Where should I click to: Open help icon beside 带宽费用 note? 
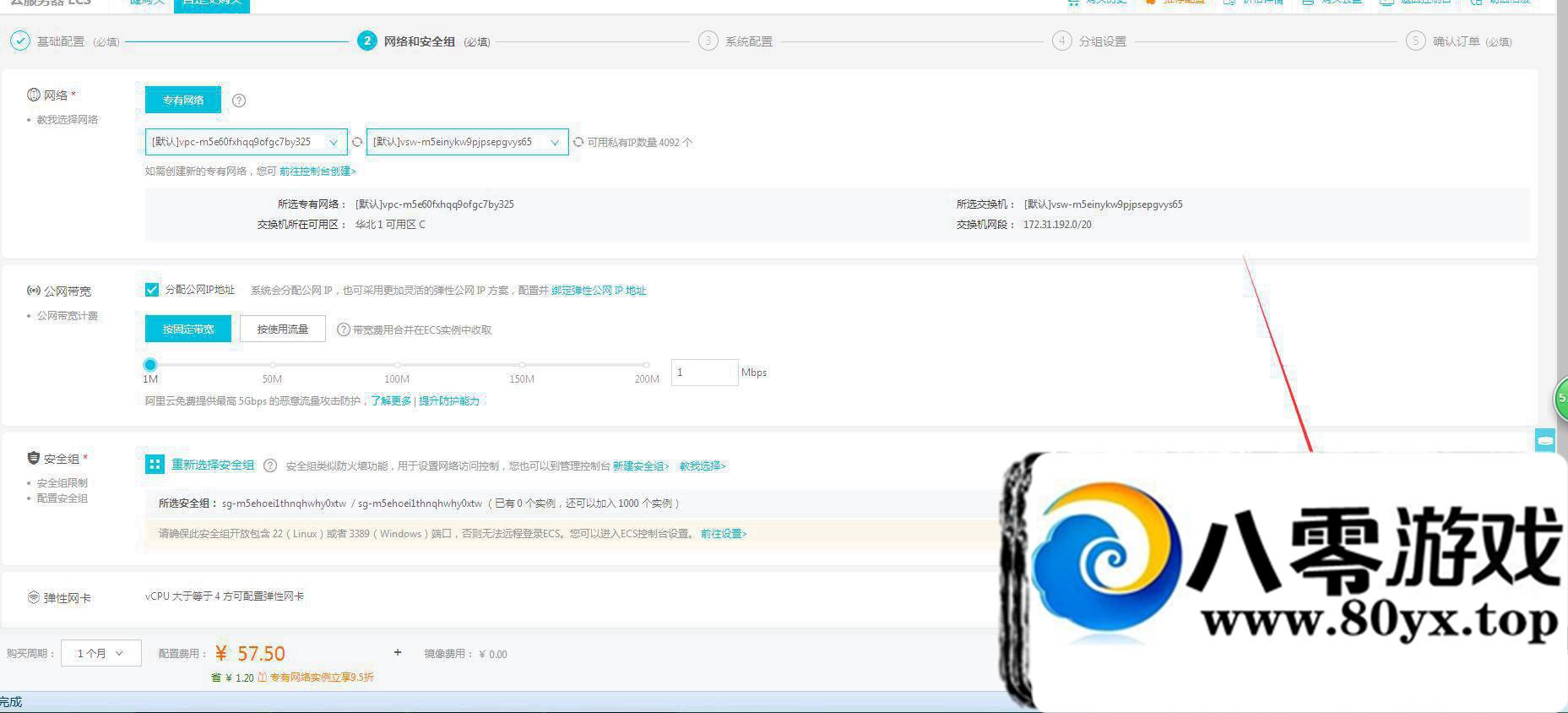pos(343,329)
